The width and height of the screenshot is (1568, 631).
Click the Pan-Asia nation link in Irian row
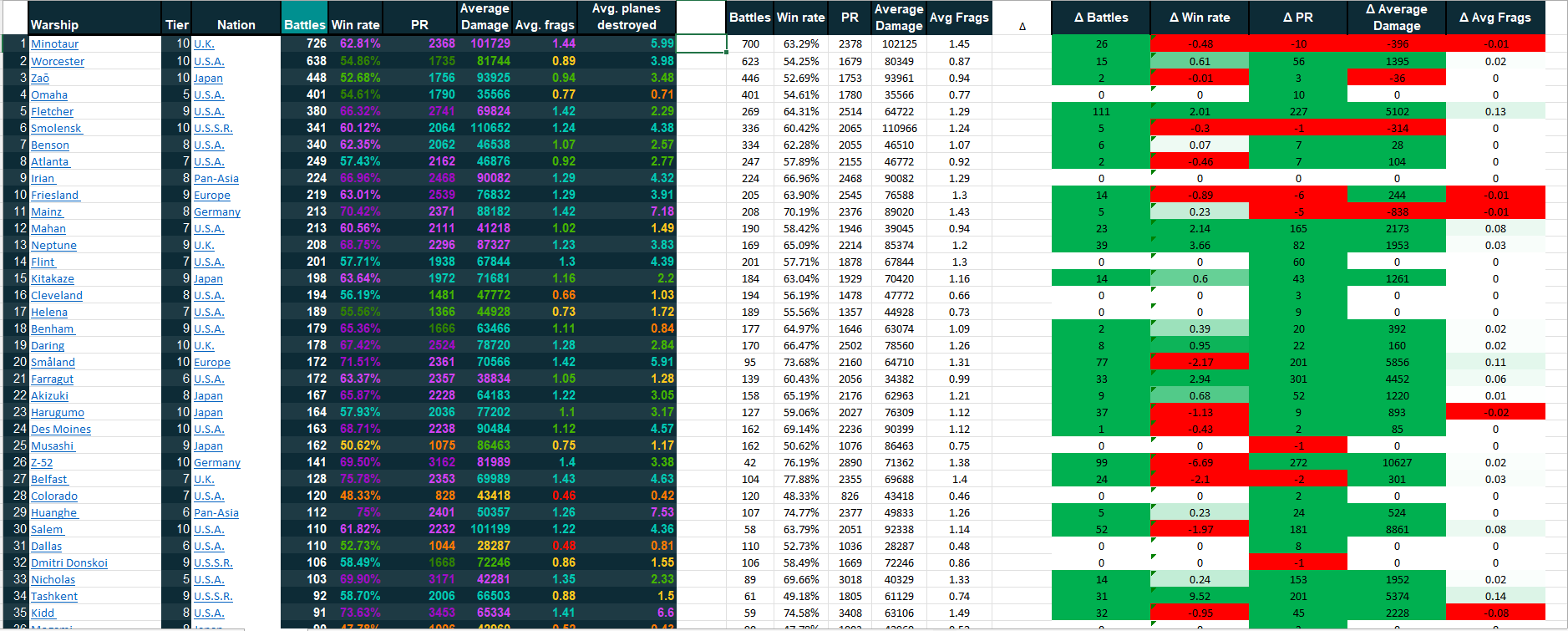coord(216,178)
